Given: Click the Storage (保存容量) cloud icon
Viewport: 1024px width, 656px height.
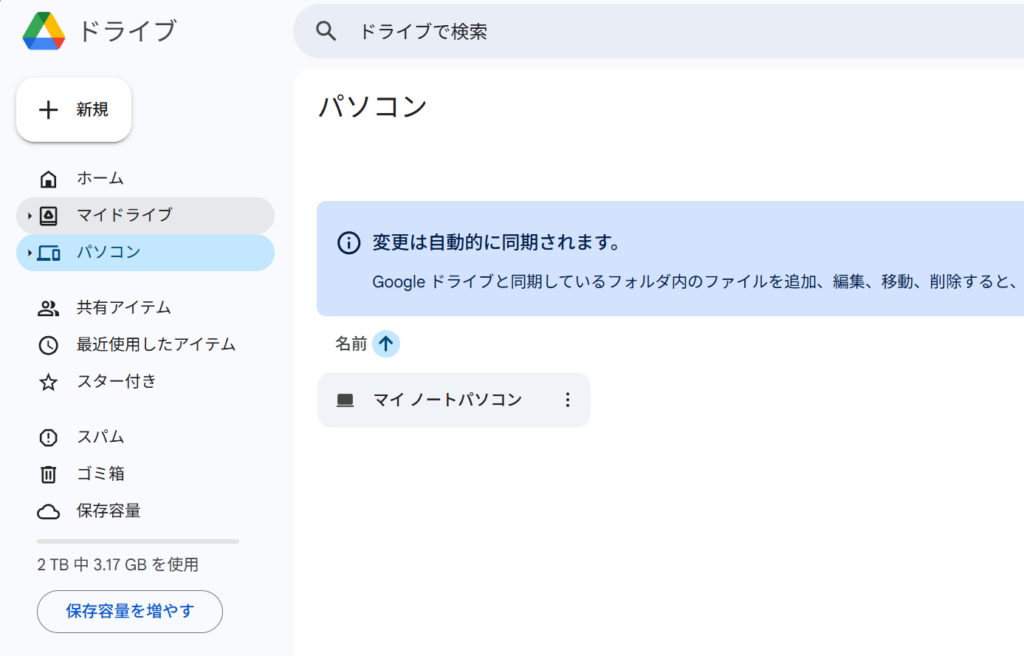Looking at the screenshot, I should tap(48, 511).
